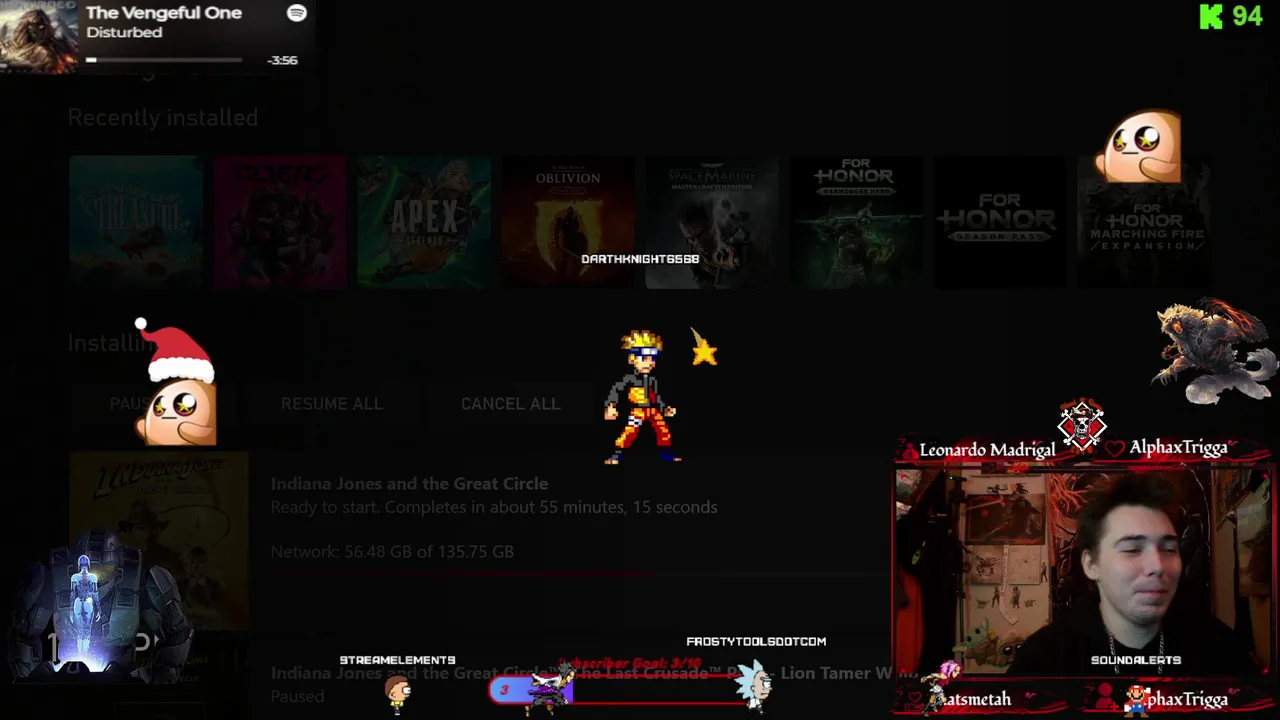Click the CANCEL ALL button
The height and width of the screenshot is (720, 1280).
pos(510,404)
